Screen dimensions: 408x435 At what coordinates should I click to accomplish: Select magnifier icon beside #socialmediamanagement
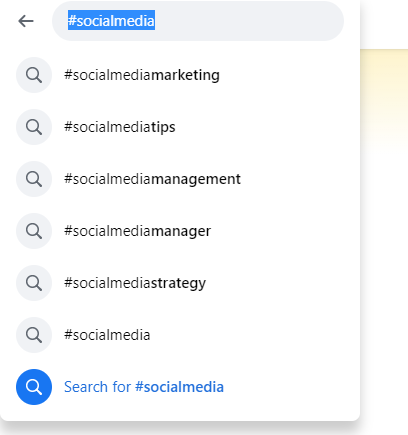(34, 179)
